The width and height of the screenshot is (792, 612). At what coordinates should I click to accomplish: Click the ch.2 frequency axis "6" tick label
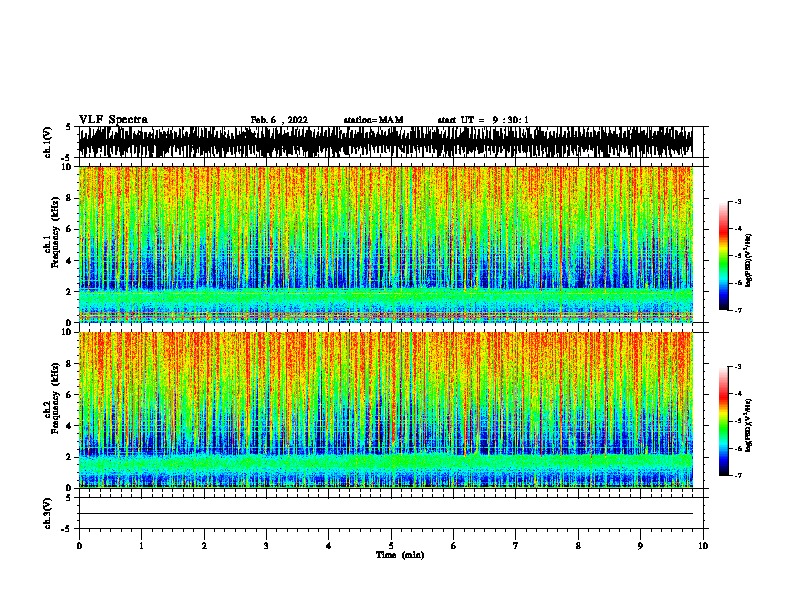click(69, 395)
